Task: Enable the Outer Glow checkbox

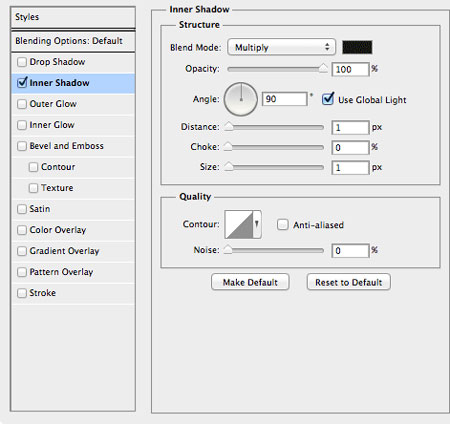Action: pyautogui.click(x=22, y=104)
